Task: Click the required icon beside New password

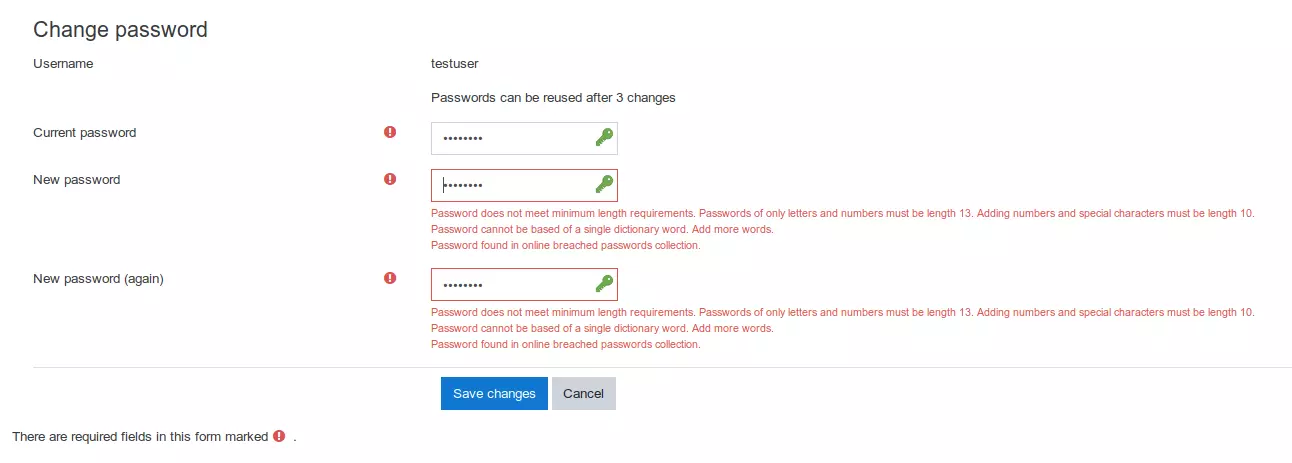Action: (390, 179)
